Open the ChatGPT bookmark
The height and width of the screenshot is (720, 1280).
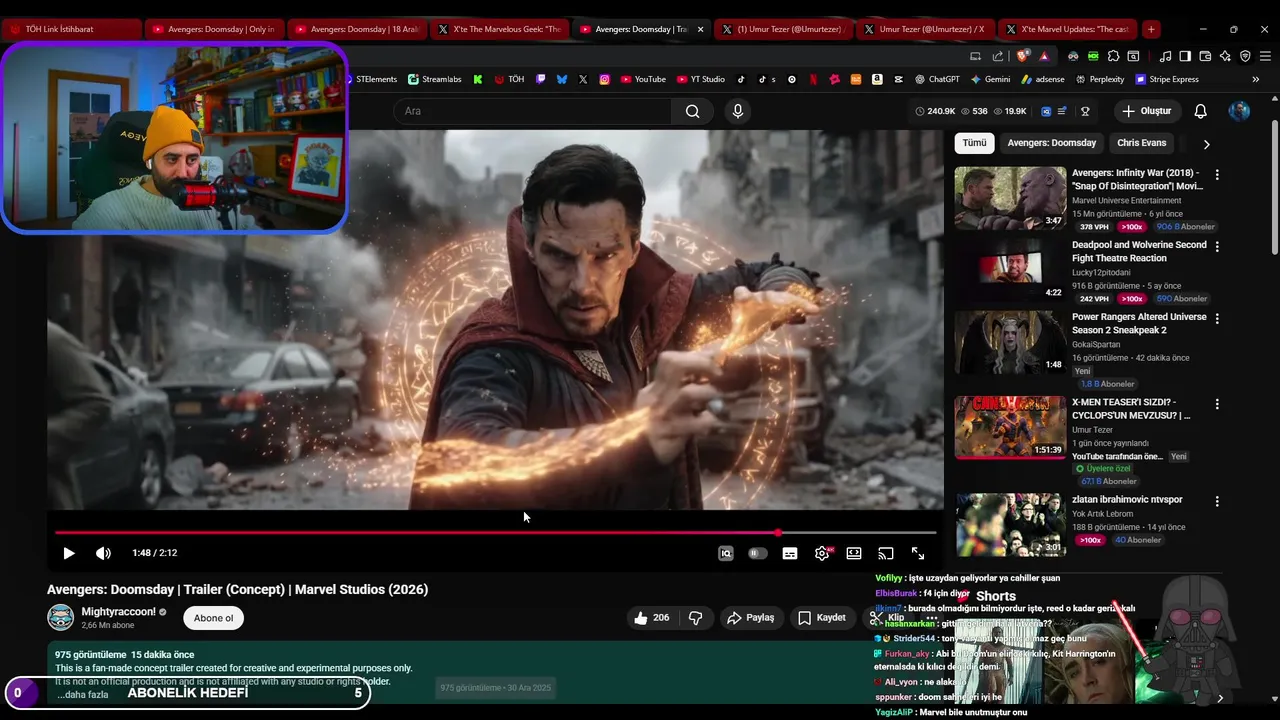(936, 79)
